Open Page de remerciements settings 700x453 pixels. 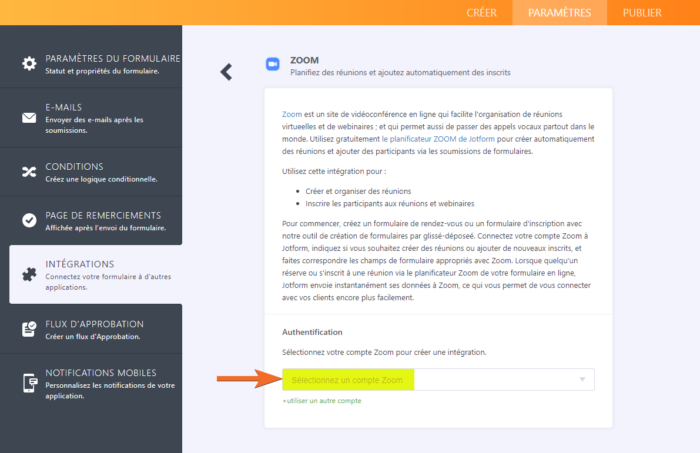tap(91, 220)
